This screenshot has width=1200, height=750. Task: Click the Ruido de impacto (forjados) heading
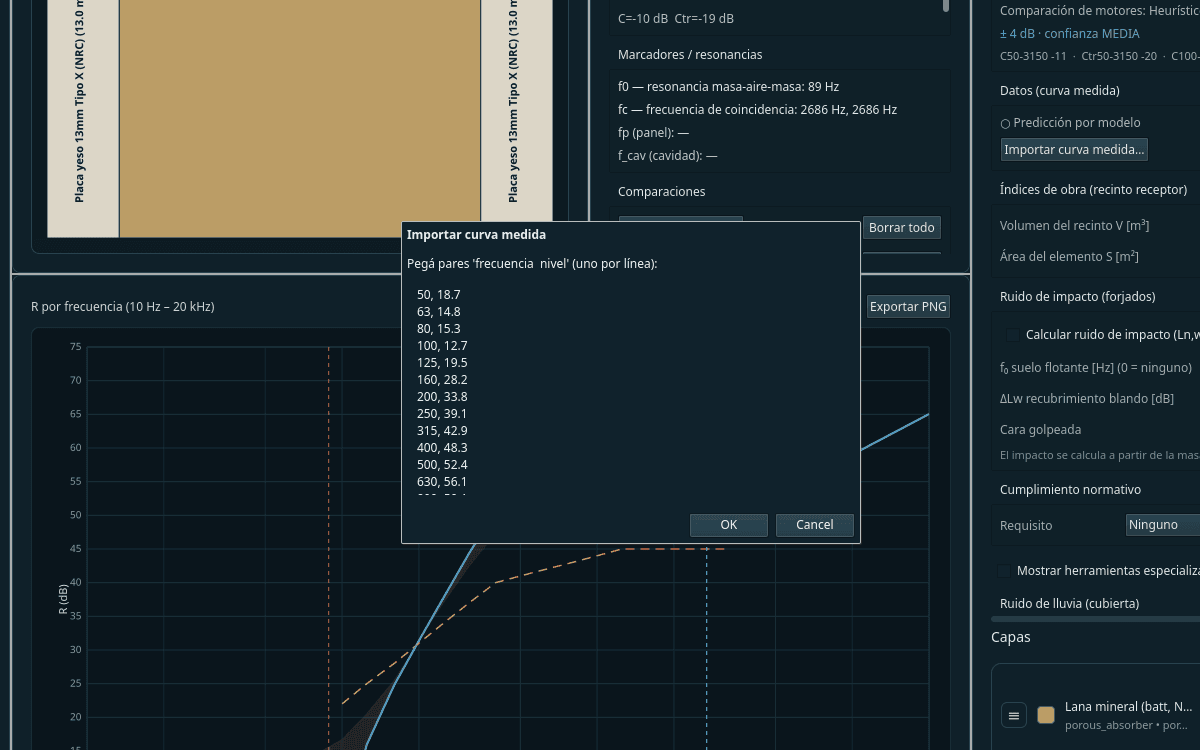pyautogui.click(x=1078, y=297)
